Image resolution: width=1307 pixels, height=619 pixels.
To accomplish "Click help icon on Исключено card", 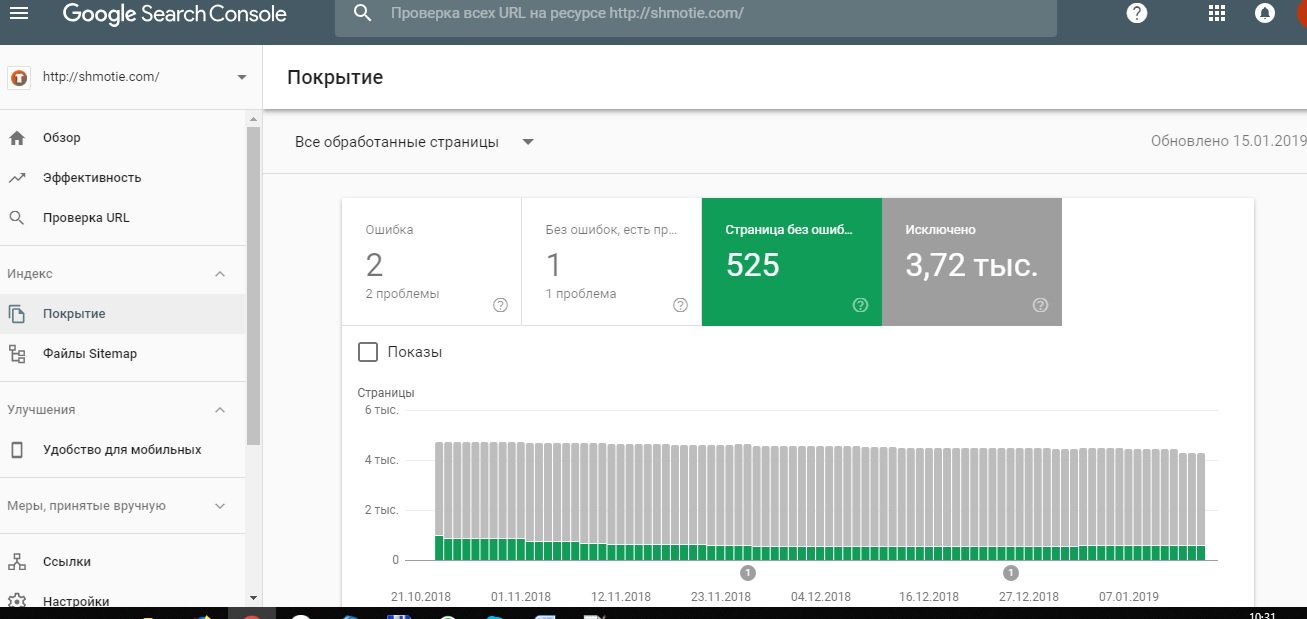I will (1040, 305).
